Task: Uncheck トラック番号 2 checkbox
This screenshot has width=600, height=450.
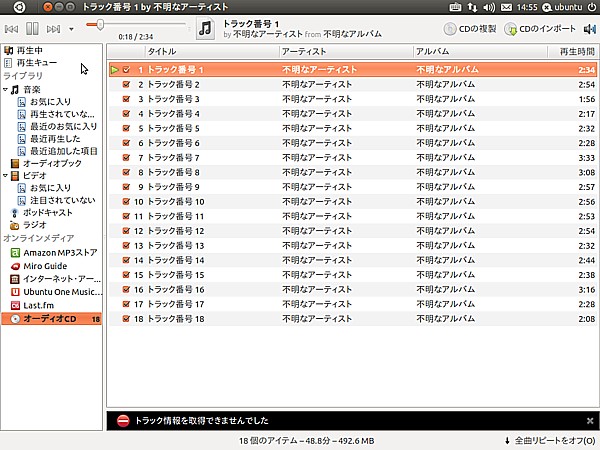Action: pos(126,84)
